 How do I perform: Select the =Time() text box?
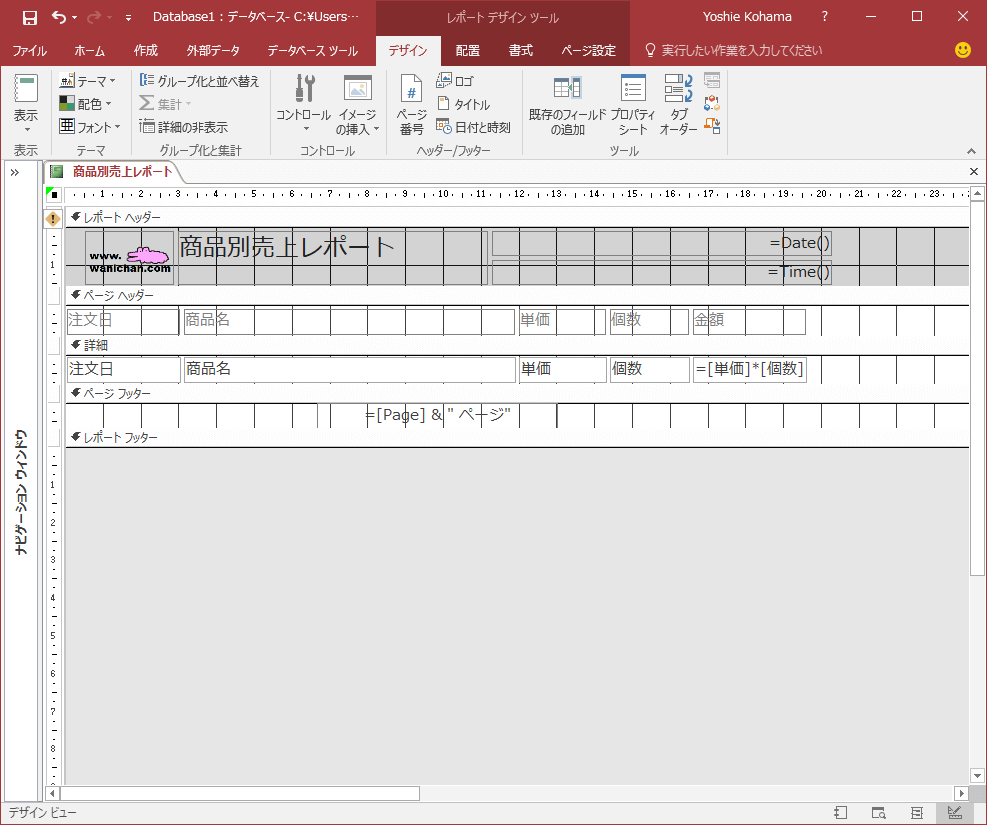(x=661, y=272)
